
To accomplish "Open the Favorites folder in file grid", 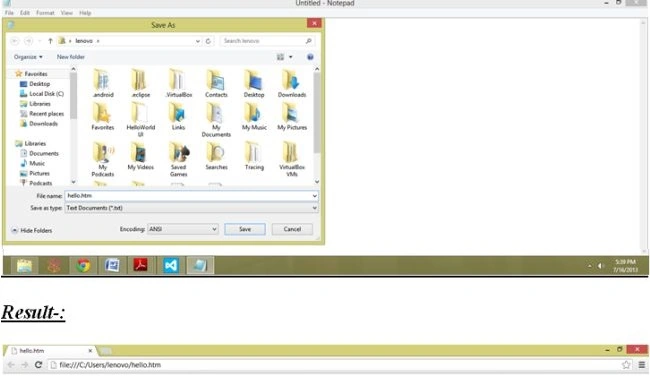I will (102, 116).
